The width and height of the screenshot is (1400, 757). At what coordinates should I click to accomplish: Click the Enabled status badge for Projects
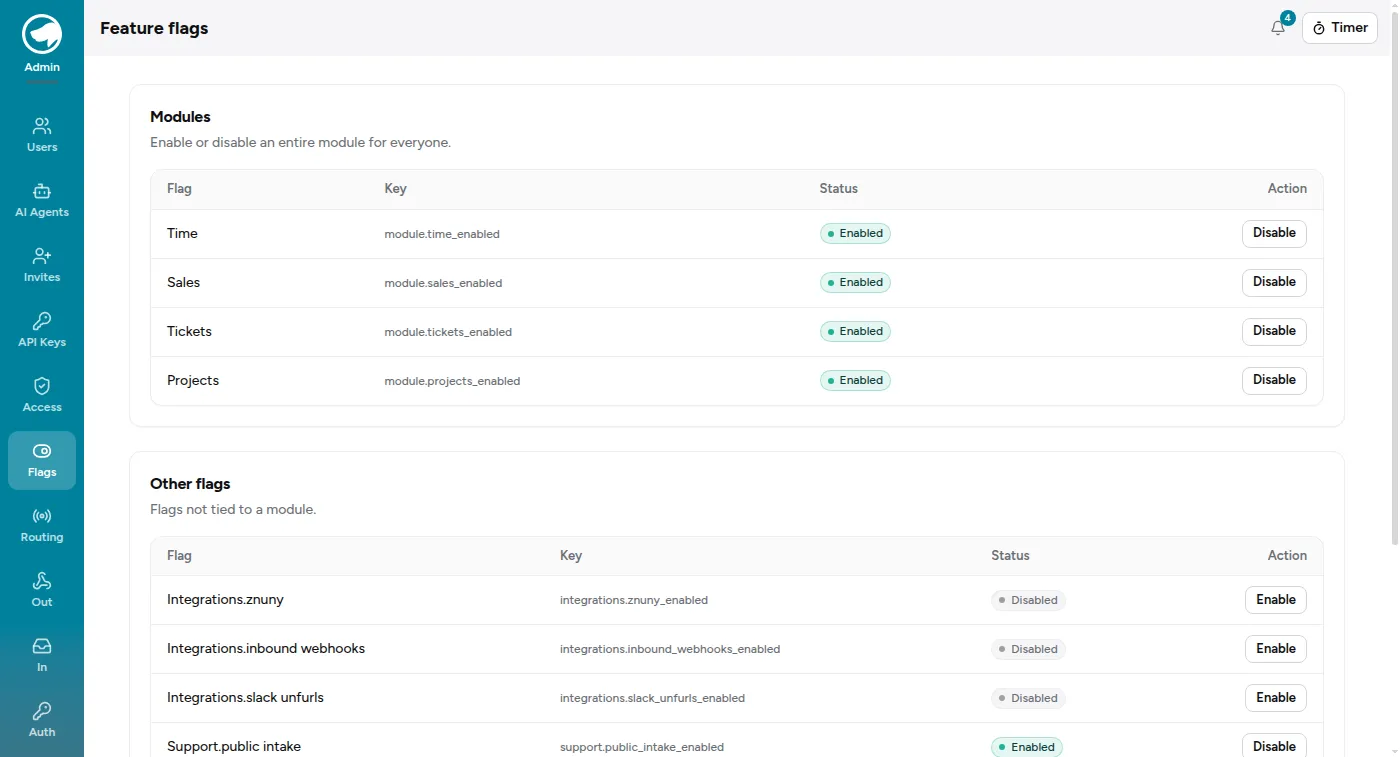(x=855, y=380)
